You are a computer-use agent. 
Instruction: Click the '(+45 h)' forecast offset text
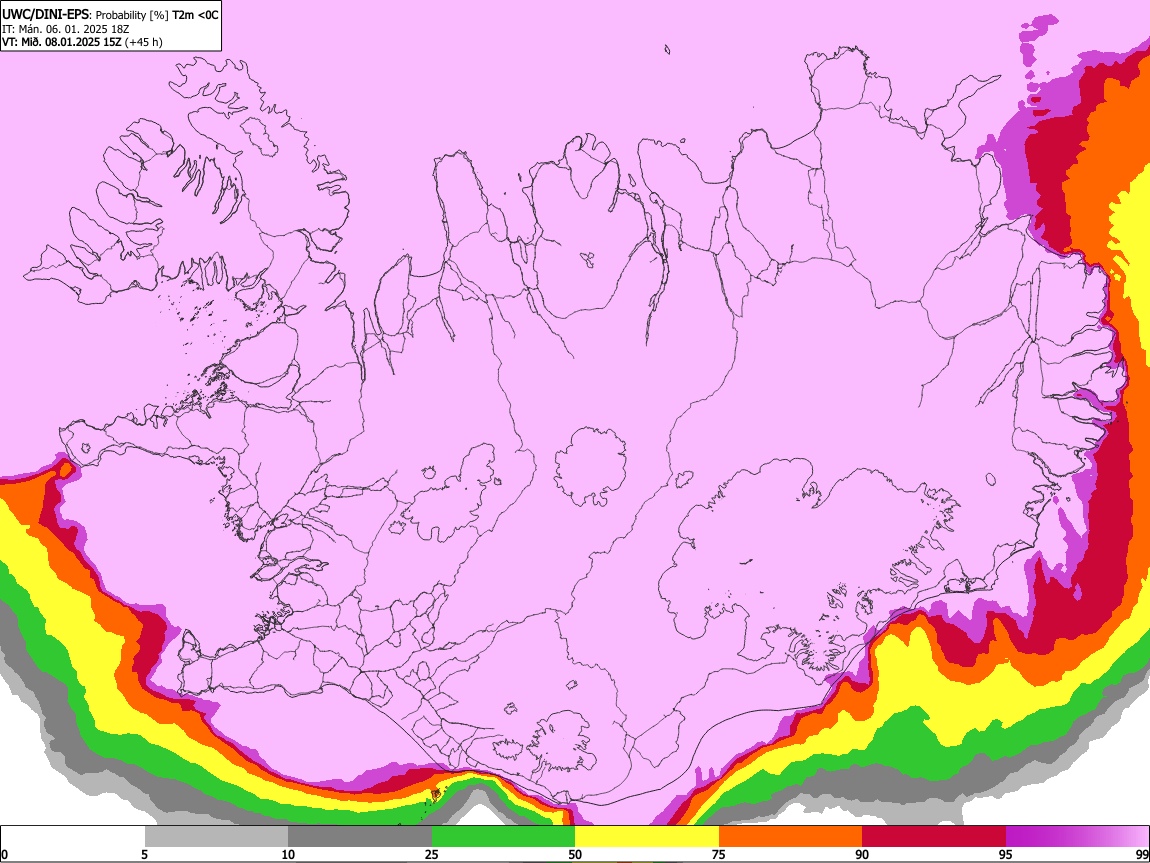click(144, 42)
